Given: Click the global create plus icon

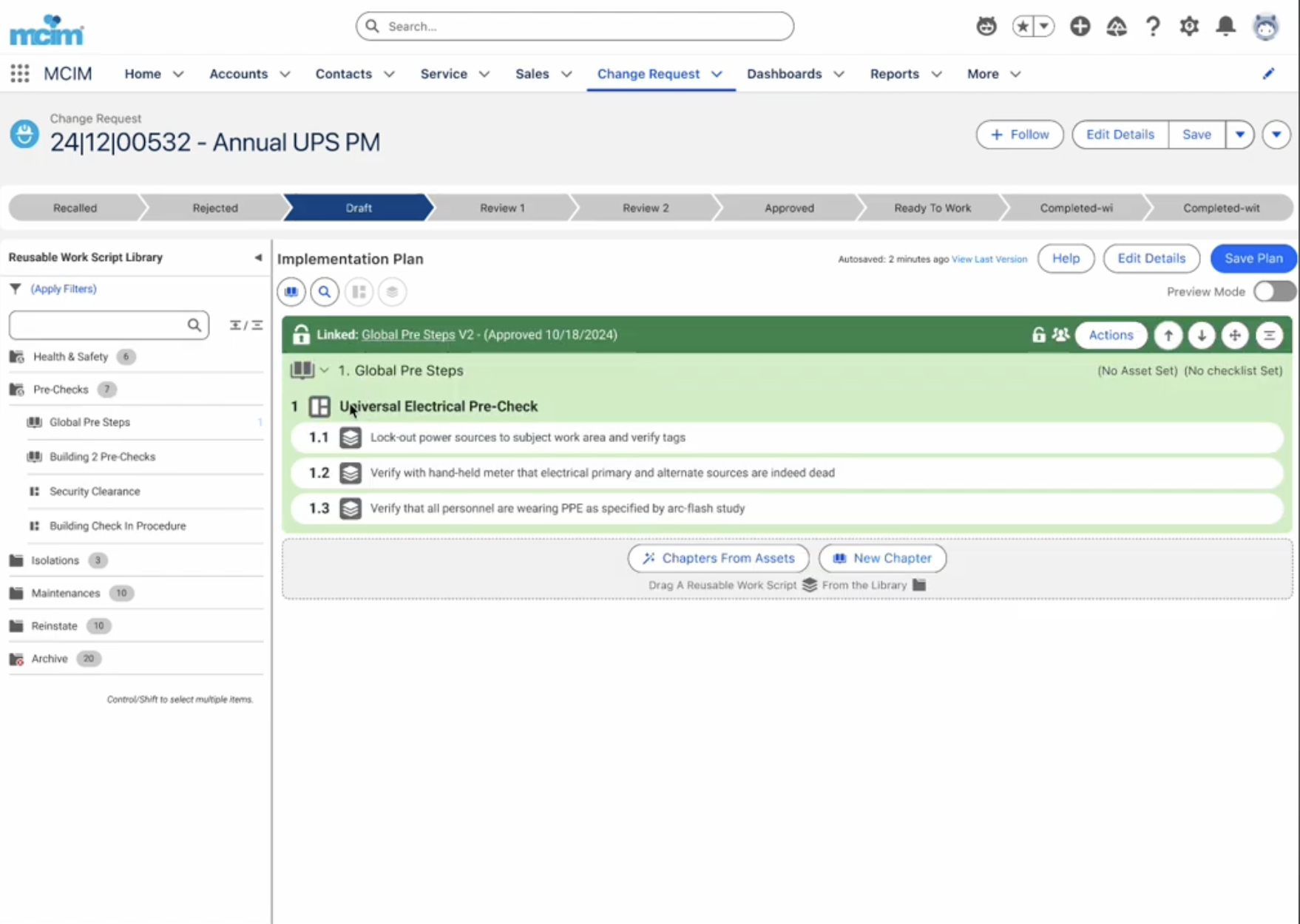Looking at the screenshot, I should [x=1080, y=27].
